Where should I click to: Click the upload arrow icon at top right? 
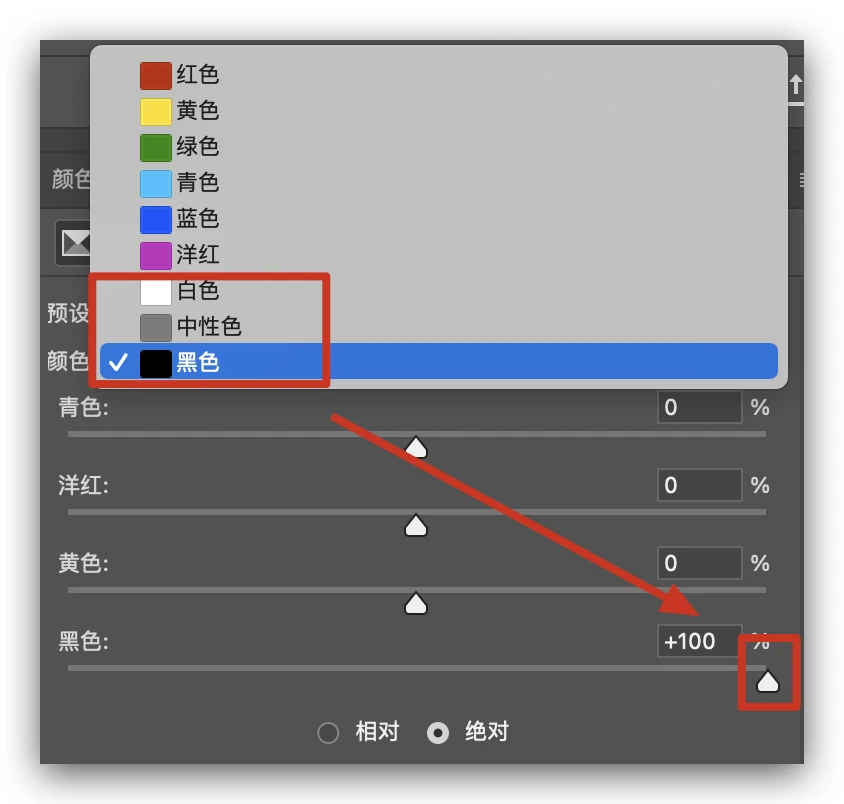point(796,85)
